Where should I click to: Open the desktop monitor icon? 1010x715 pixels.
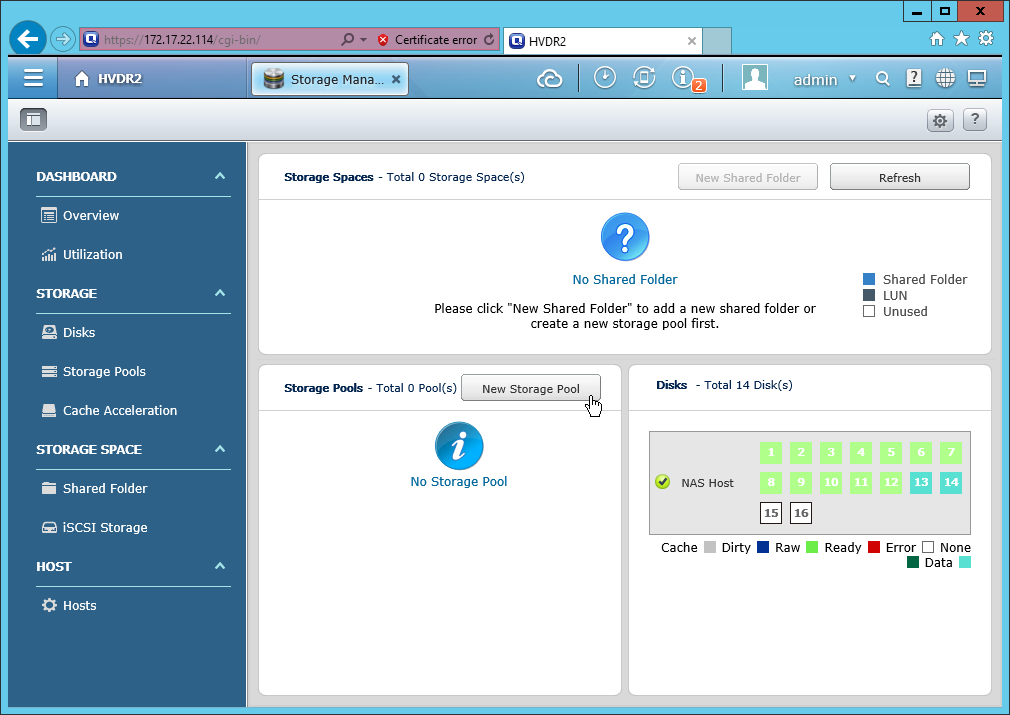coord(977,79)
